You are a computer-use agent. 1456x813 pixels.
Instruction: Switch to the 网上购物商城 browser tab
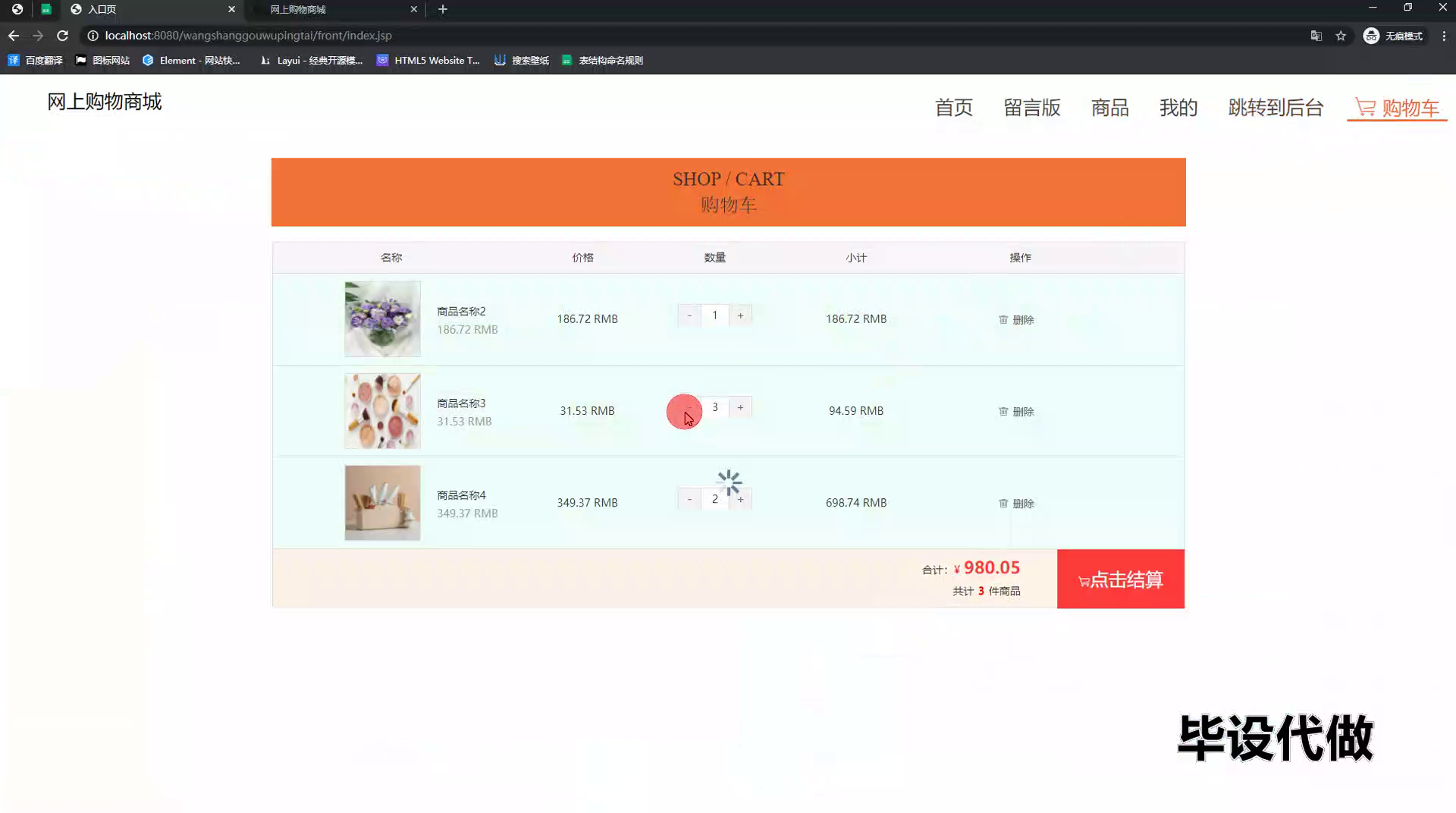(334, 9)
